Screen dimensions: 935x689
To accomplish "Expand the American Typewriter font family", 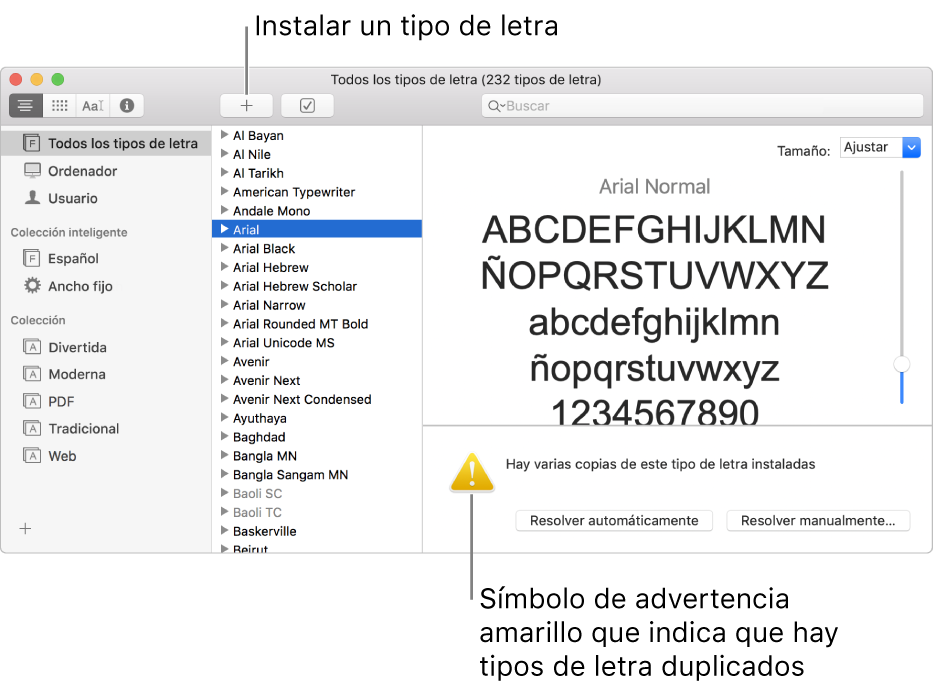I will pyautogui.click(x=225, y=191).
